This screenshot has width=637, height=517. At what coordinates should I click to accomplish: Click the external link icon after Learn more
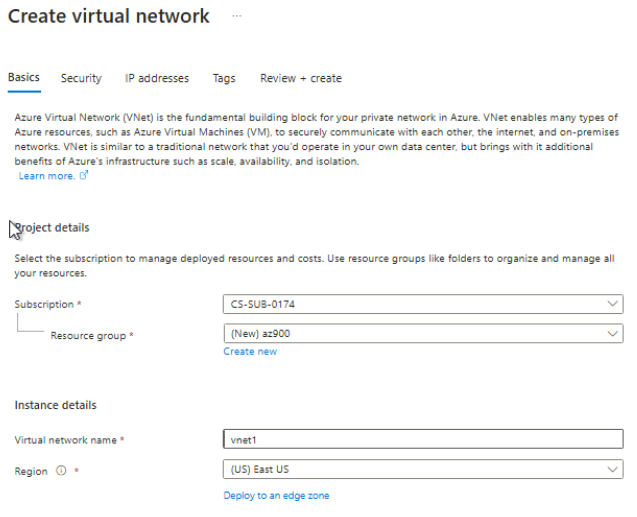click(84, 176)
